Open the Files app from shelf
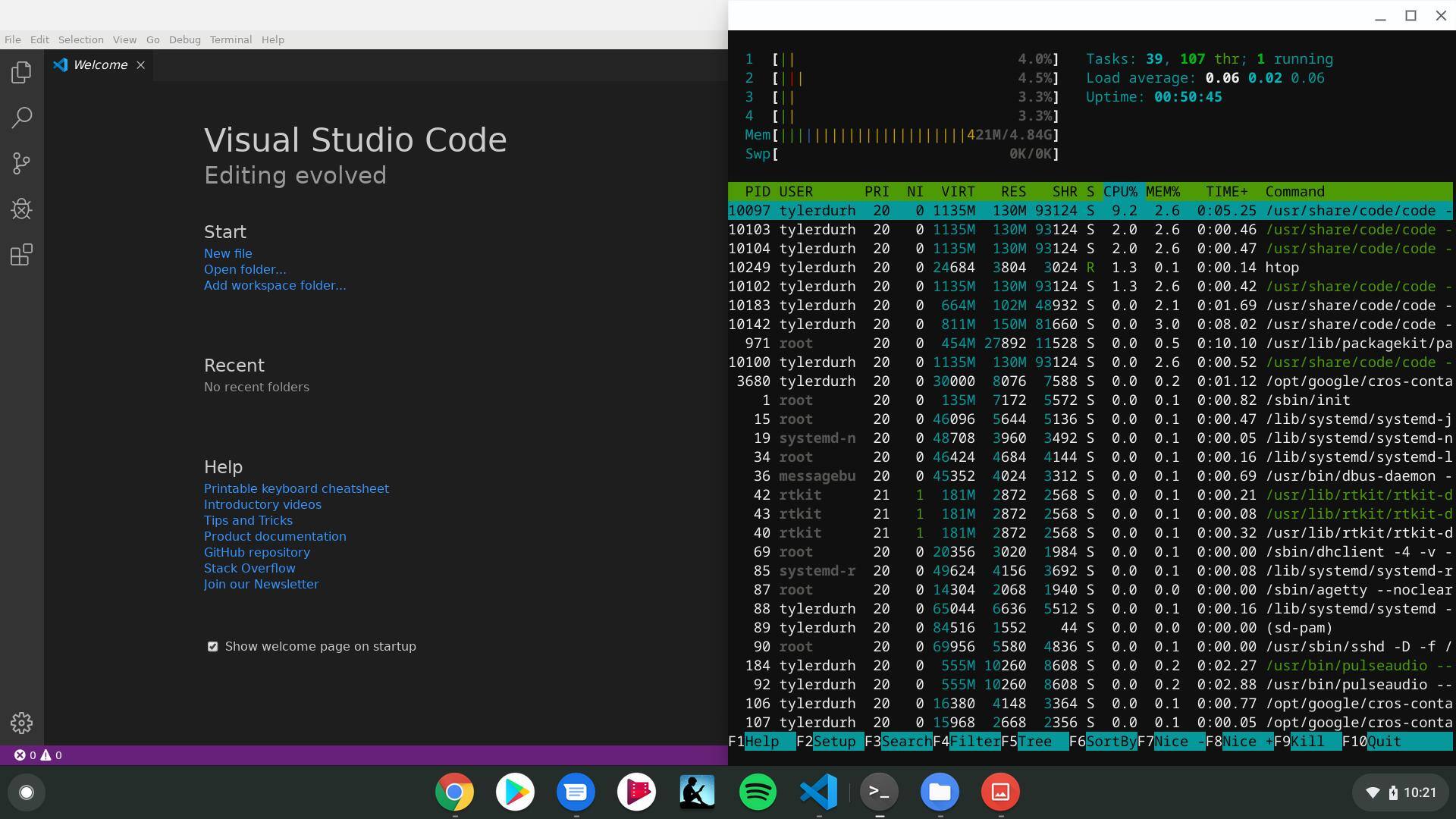 [940, 792]
